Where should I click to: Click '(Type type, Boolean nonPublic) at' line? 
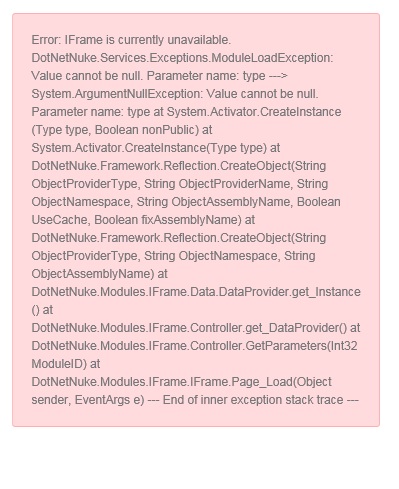[122, 130]
